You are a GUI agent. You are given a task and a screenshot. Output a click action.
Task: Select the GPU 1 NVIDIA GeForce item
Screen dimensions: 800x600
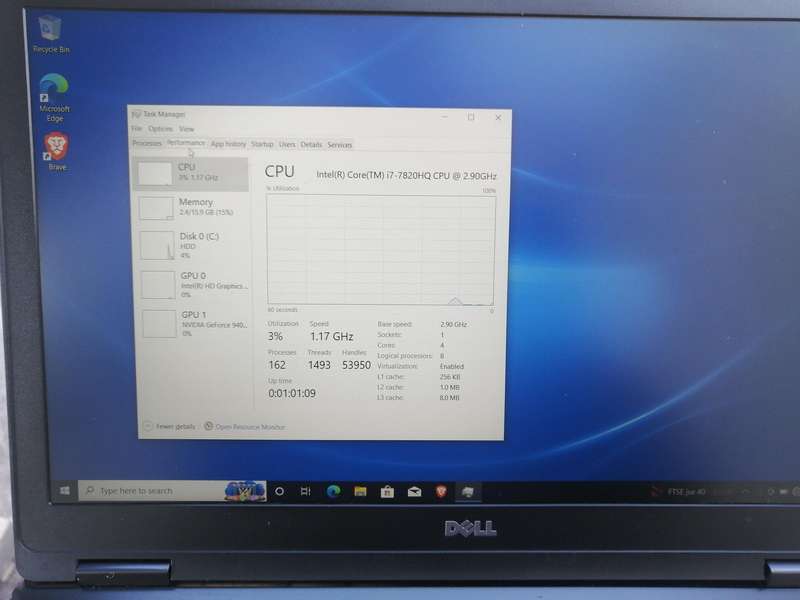[196, 323]
